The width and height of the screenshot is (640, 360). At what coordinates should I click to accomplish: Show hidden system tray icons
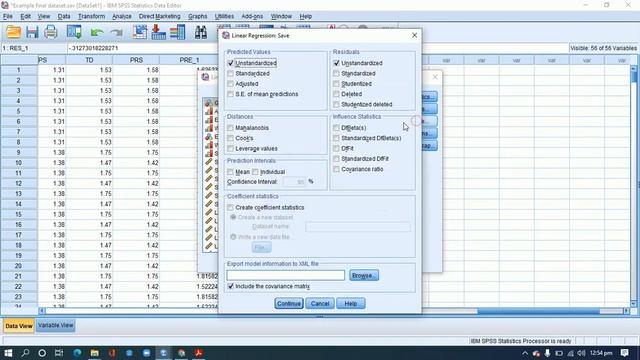[525, 353]
